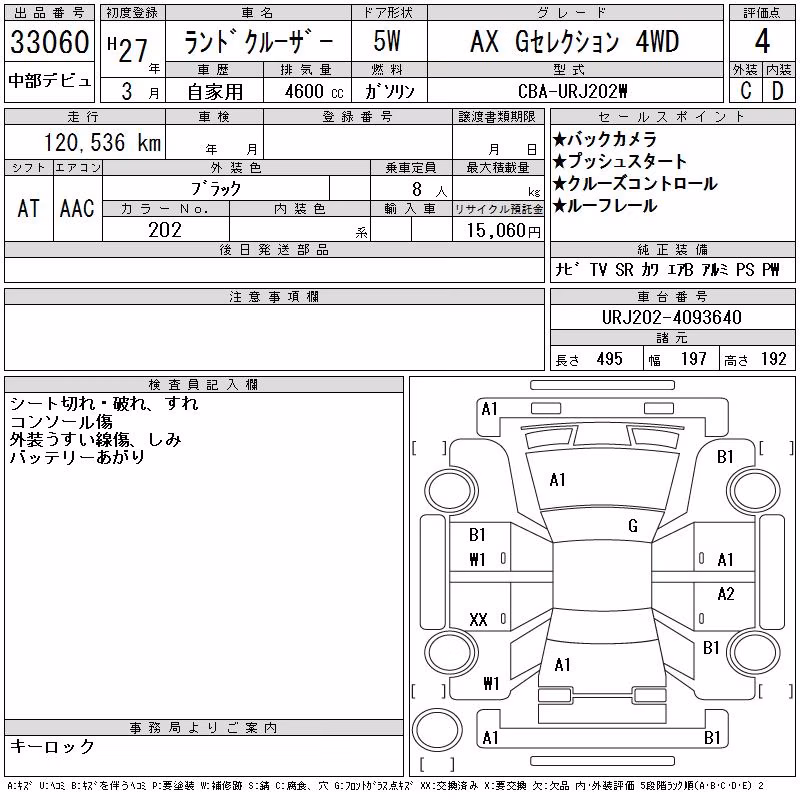The width and height of the screenshot is (800, 800).
Task: Click the car name ランドクルーザー
Action: (x=258, y=41)
